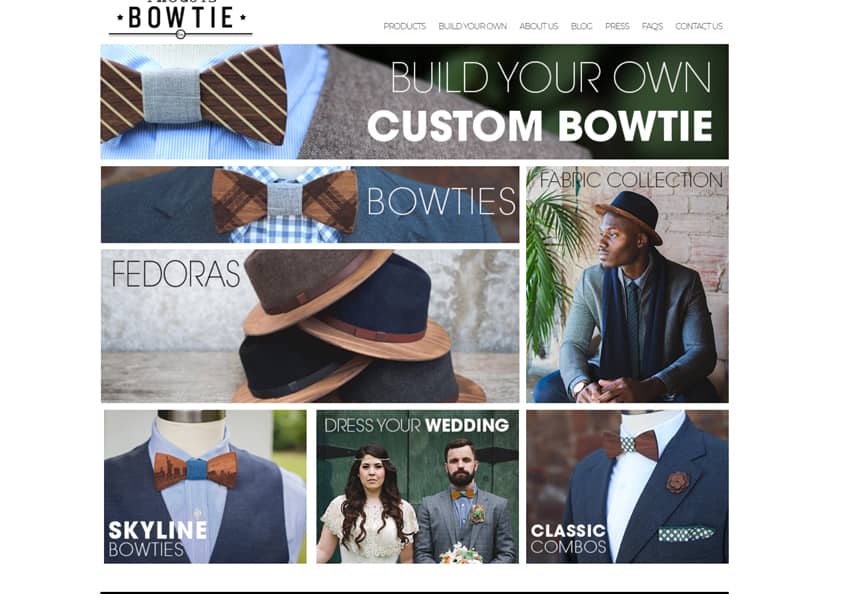The image size is (850, 600).
Task: Click the striped wooden bowtie in hero image
Action: 194,95
